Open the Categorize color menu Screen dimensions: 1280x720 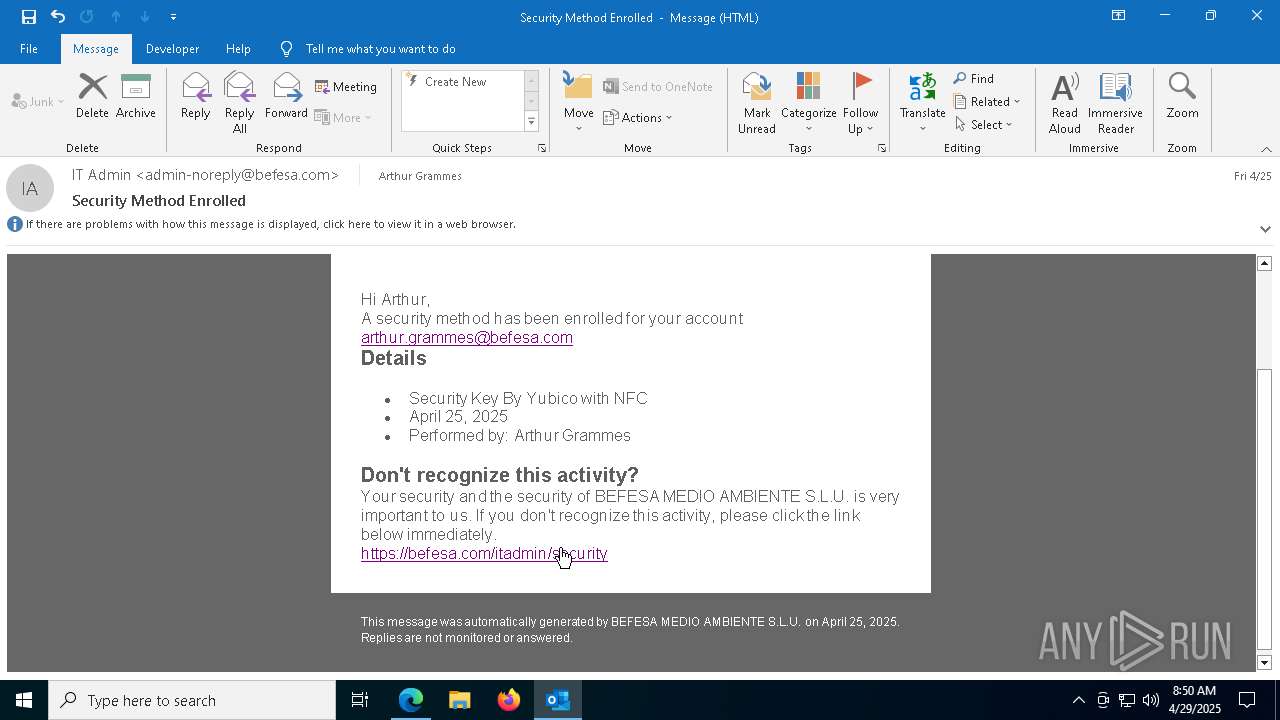click(x=809, y=103)
